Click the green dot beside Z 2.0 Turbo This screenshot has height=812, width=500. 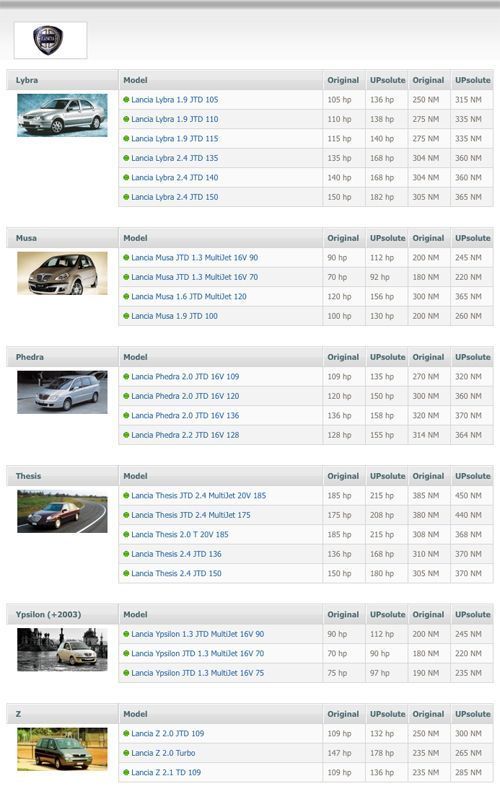(x=126, y=753)
